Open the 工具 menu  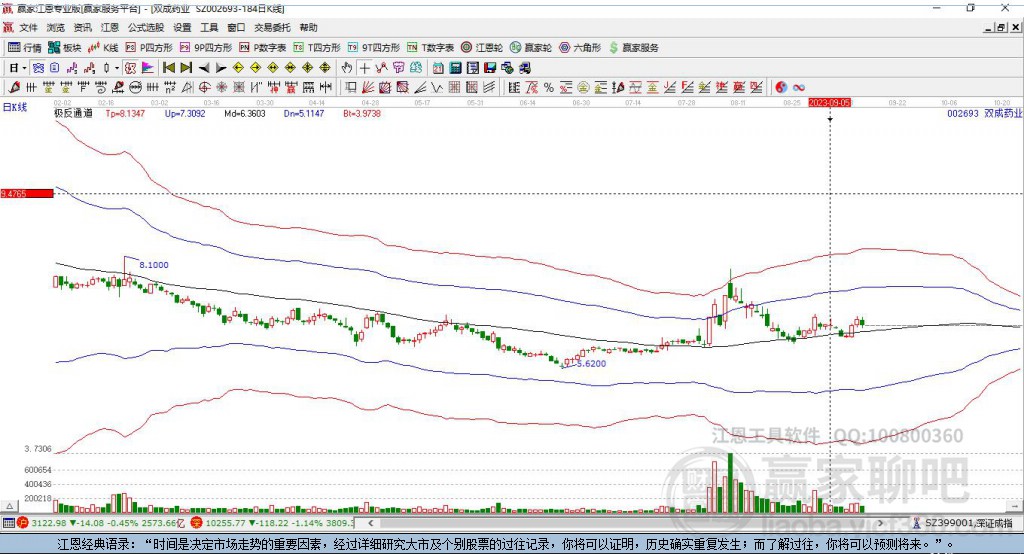click(209, 27)
